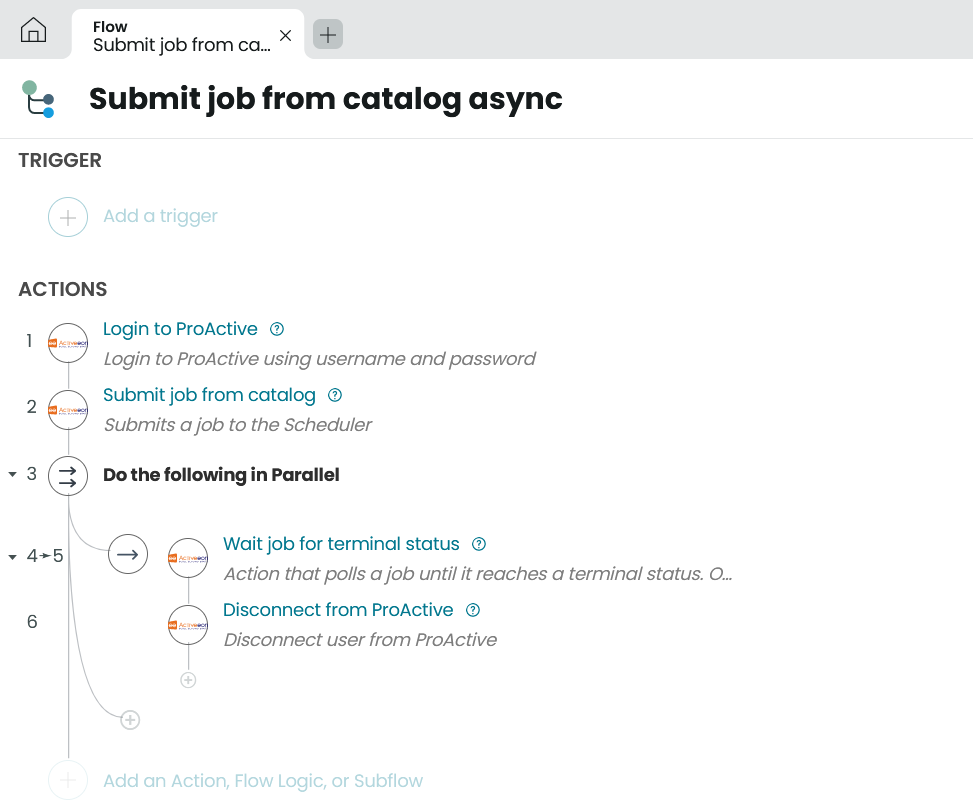Click the Submit job from catalog step icon
Image resolution: width=973 pixels, height=808 pixels.
point(68,410)
